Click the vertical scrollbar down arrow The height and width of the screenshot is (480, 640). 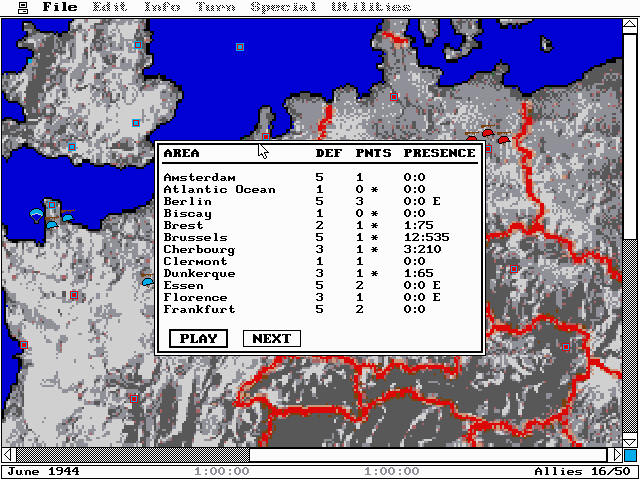coord(630,440)
